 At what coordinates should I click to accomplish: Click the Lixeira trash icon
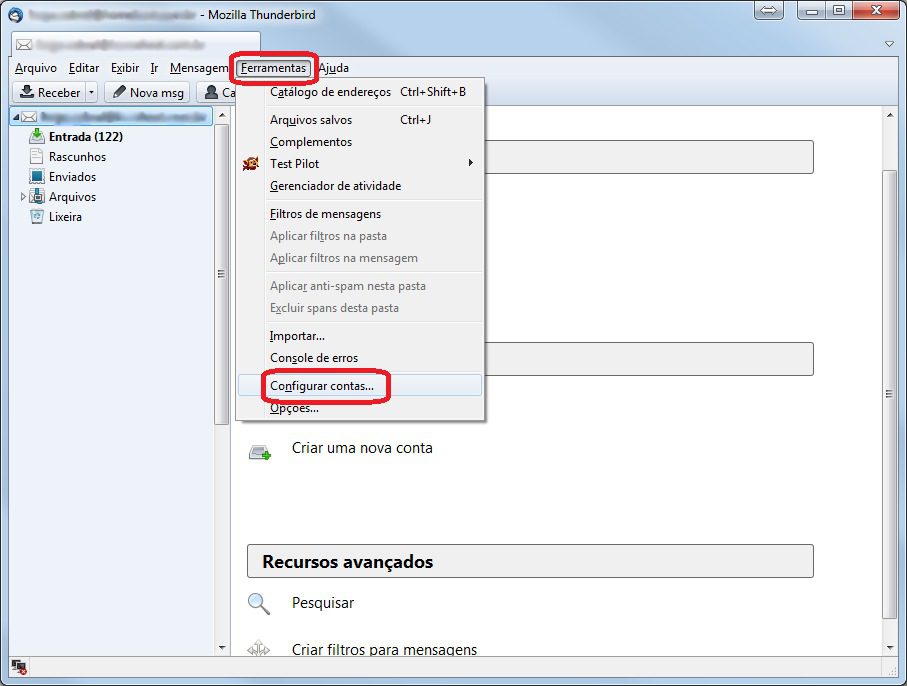[37, 216]
